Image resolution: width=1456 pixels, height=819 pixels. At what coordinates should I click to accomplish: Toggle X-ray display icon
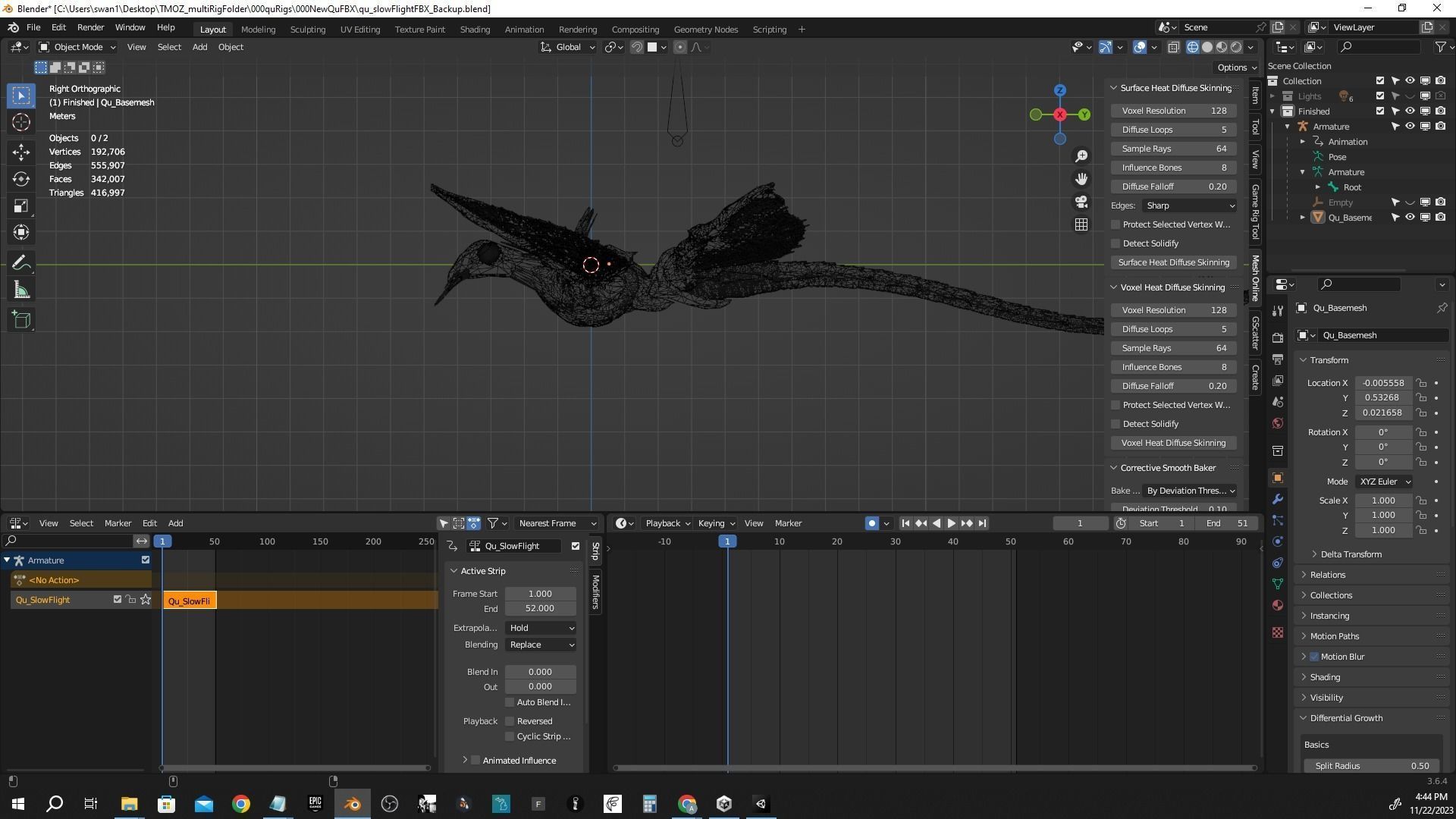1173,47
